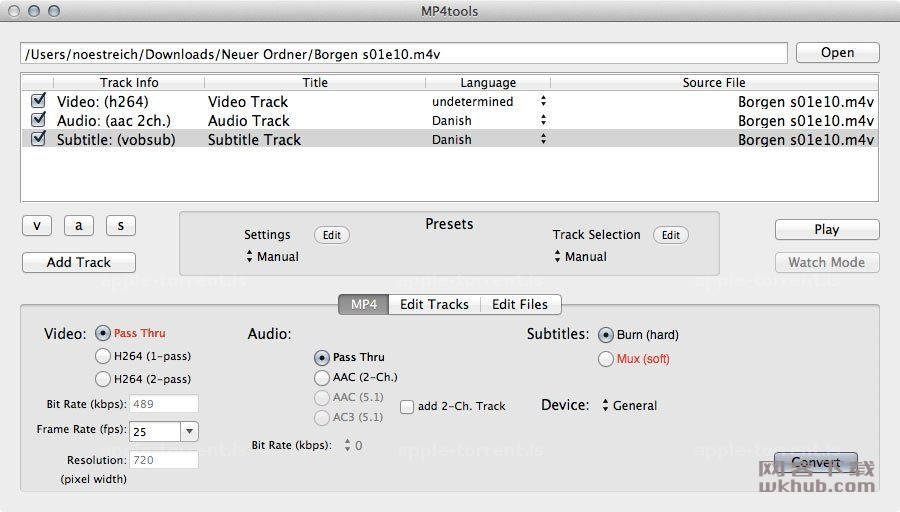This screenshot has height=512, width=900.
Task: Switch to the MP4 tab
Action: 364,304
